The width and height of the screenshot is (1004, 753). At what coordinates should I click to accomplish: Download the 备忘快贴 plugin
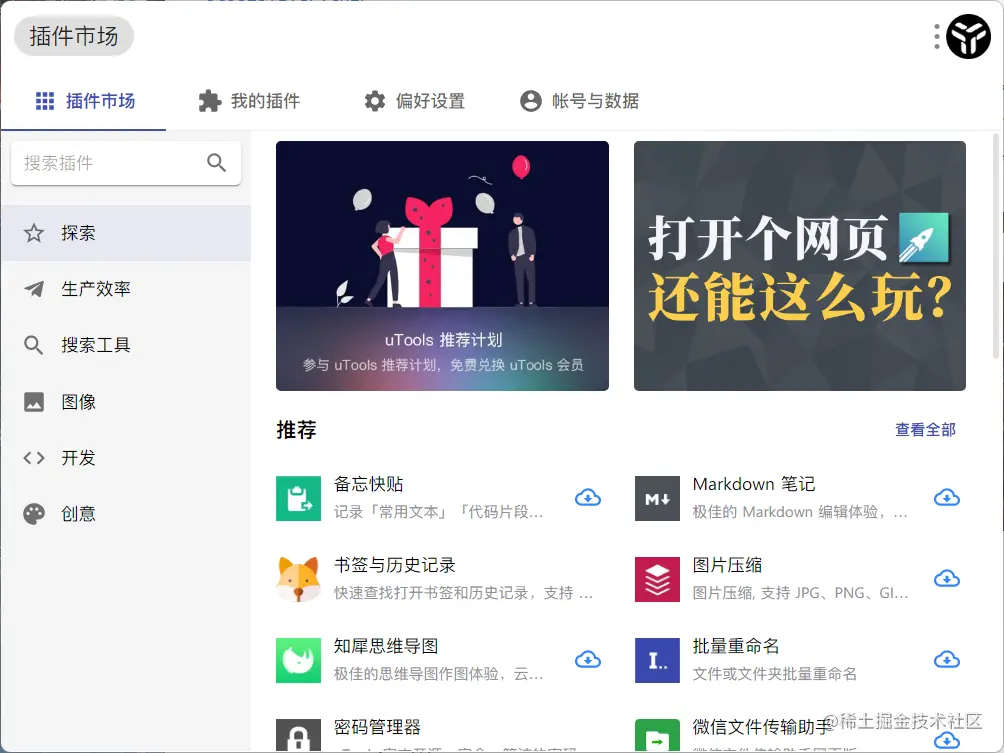588,498
